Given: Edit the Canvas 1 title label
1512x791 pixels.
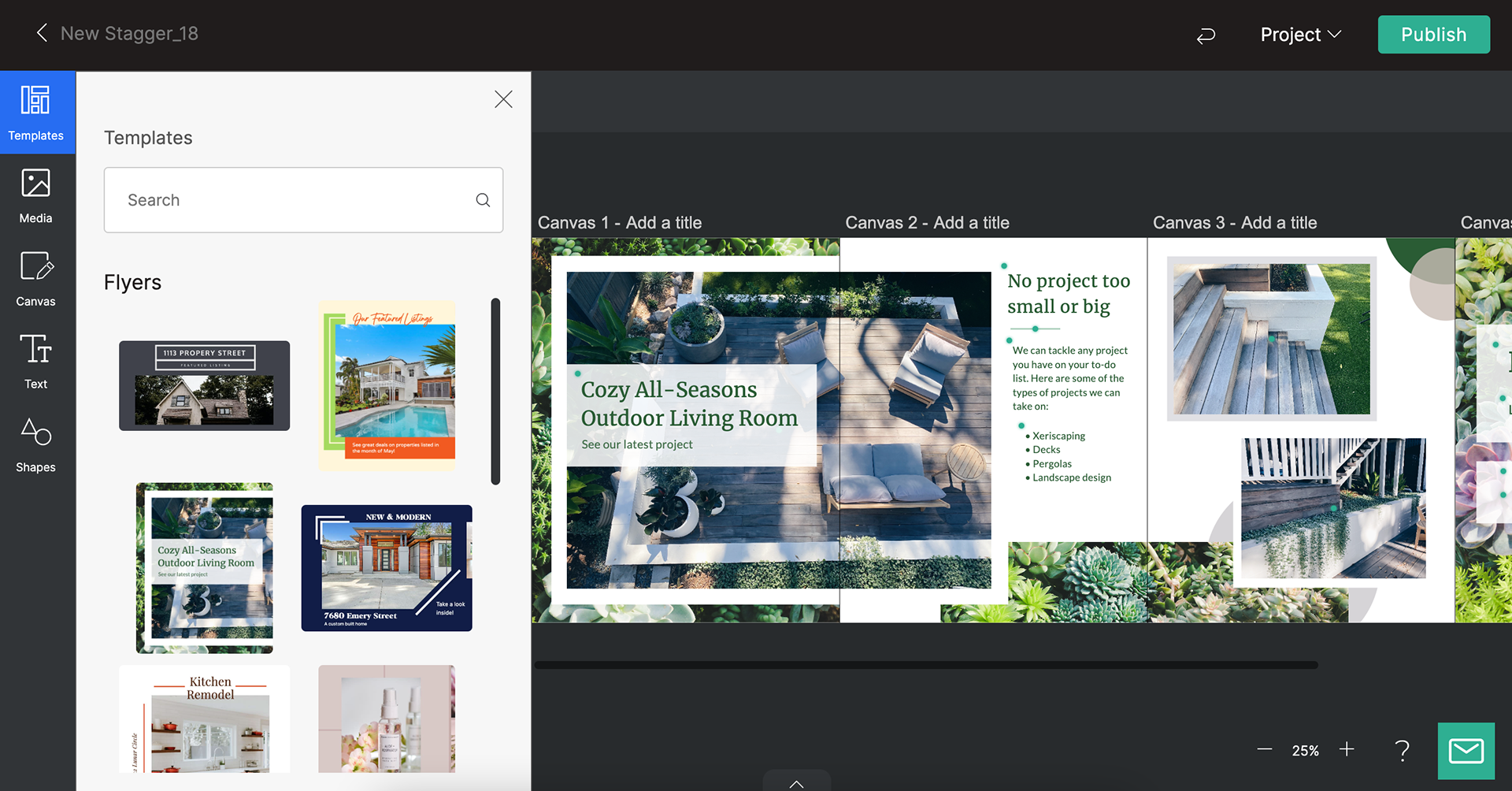Looking at the screenshot, I should [x=620, y=223].
